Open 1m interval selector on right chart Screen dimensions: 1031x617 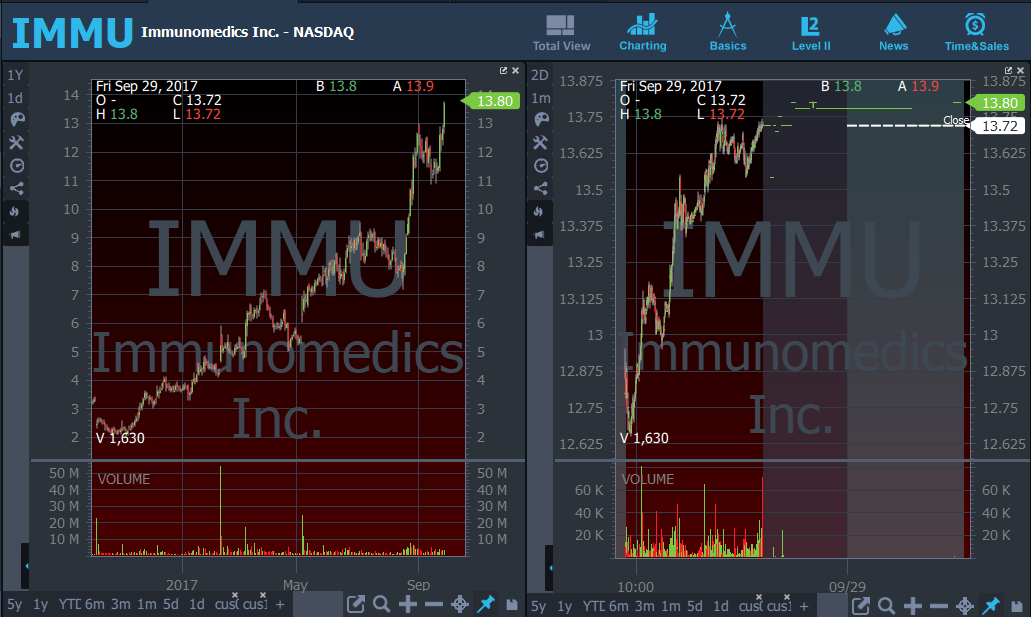[541, 98]
